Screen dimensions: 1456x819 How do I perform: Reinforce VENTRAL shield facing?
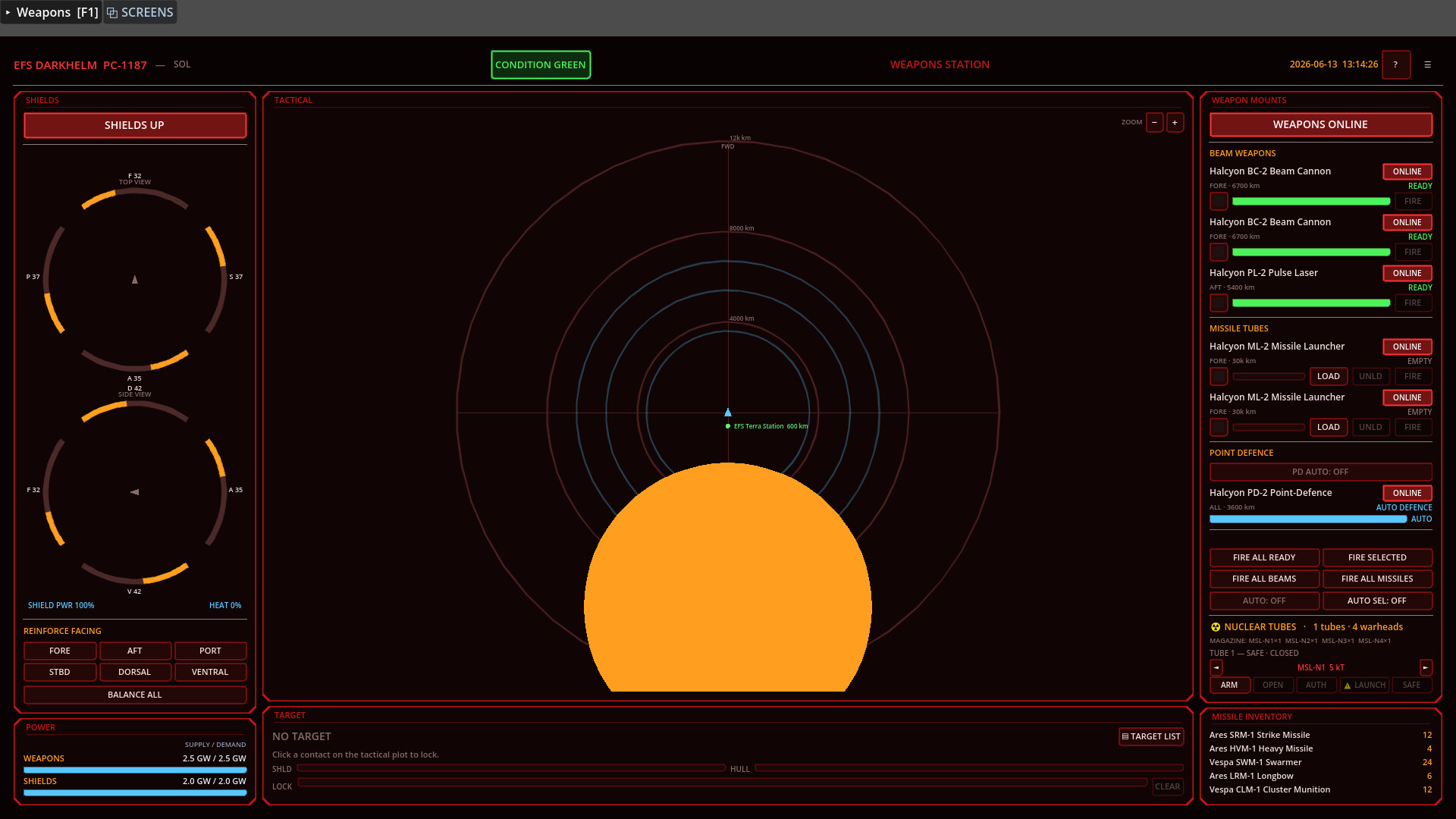click(210, 673)
